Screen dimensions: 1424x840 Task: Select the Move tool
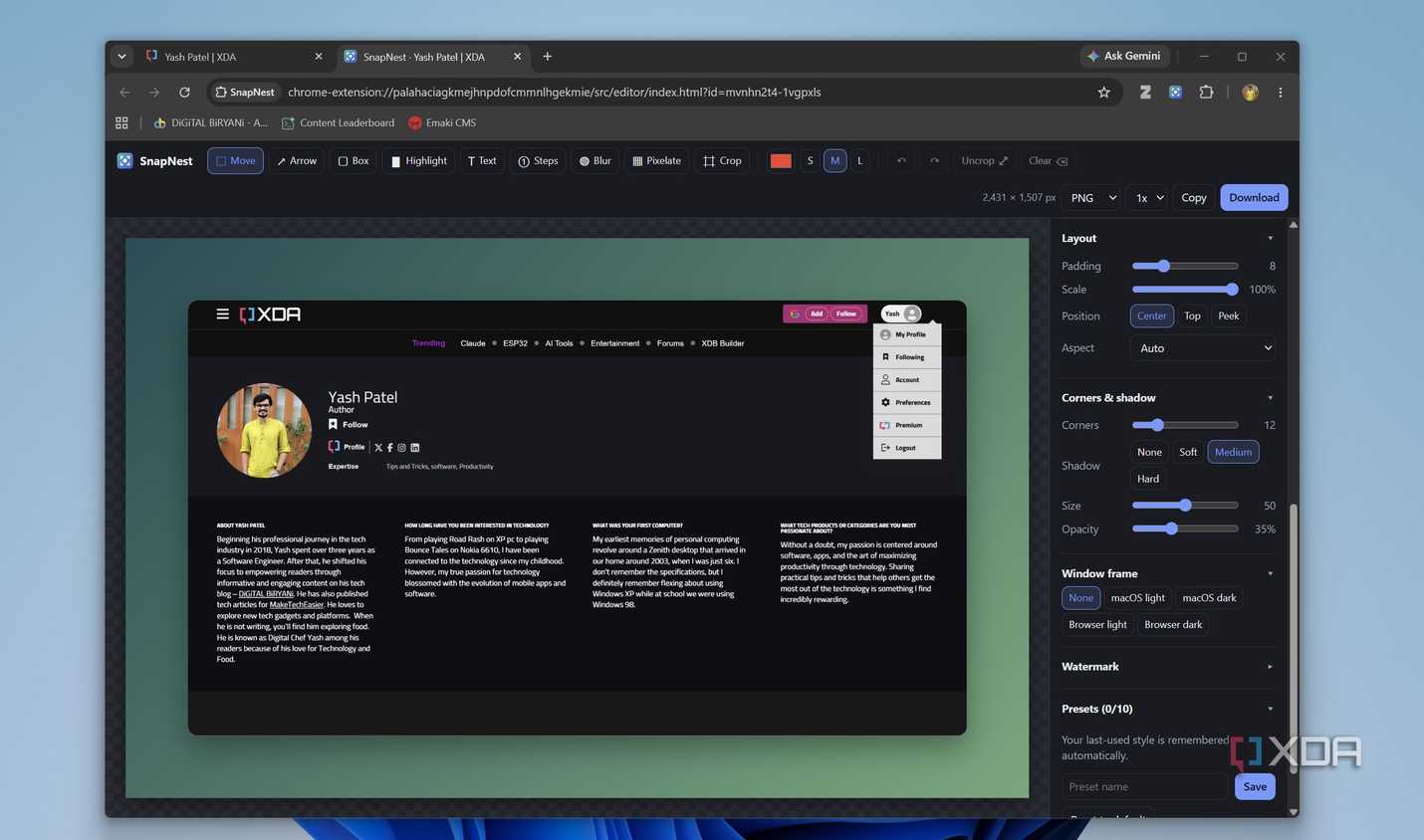[235, 160]
